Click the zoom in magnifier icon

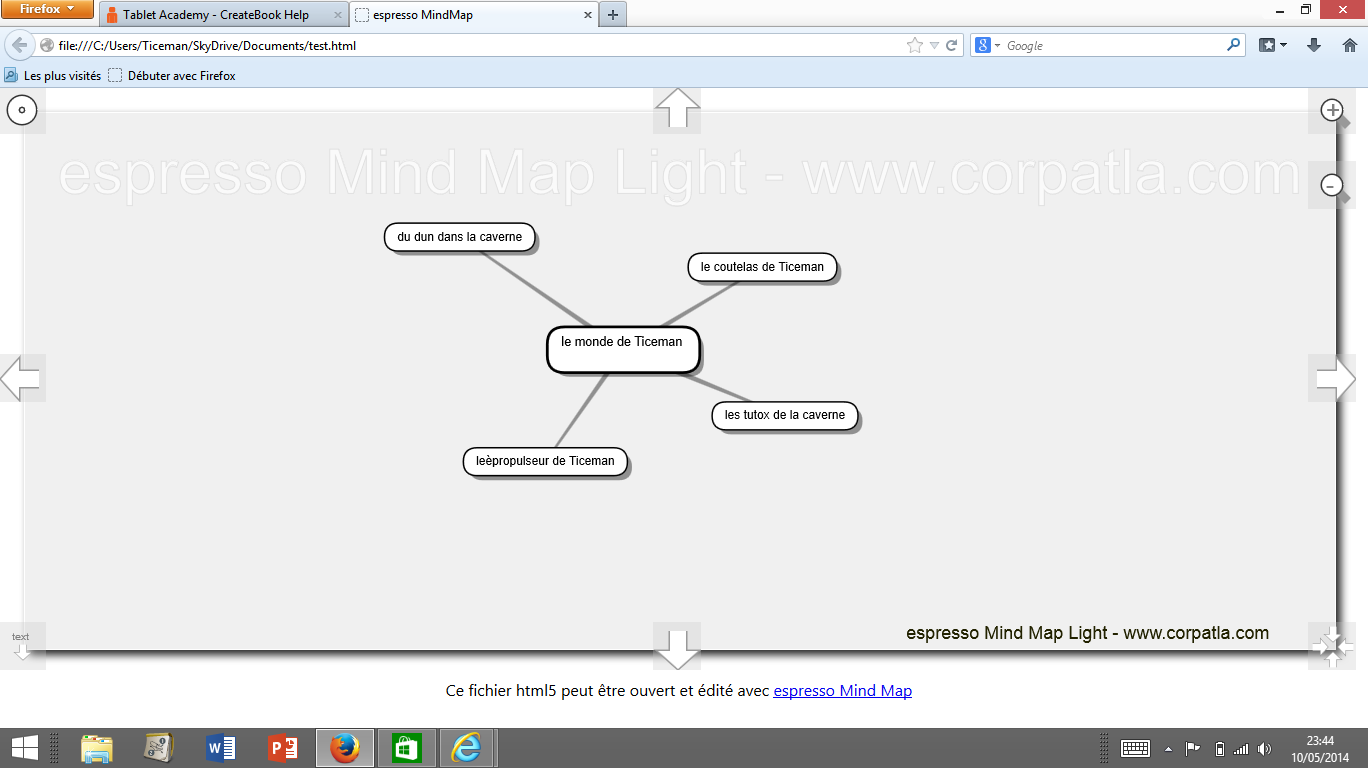pyautogui.click(x=1332, y=110)
